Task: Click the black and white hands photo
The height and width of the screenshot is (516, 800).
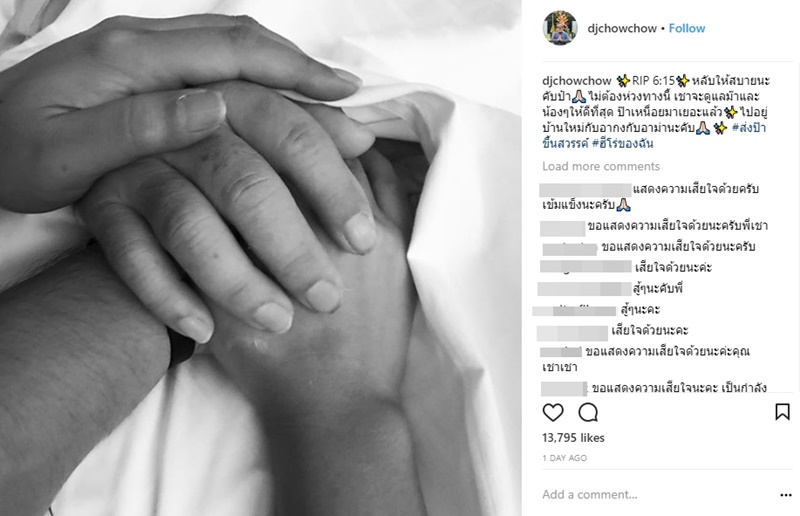Action: (261, 258)
